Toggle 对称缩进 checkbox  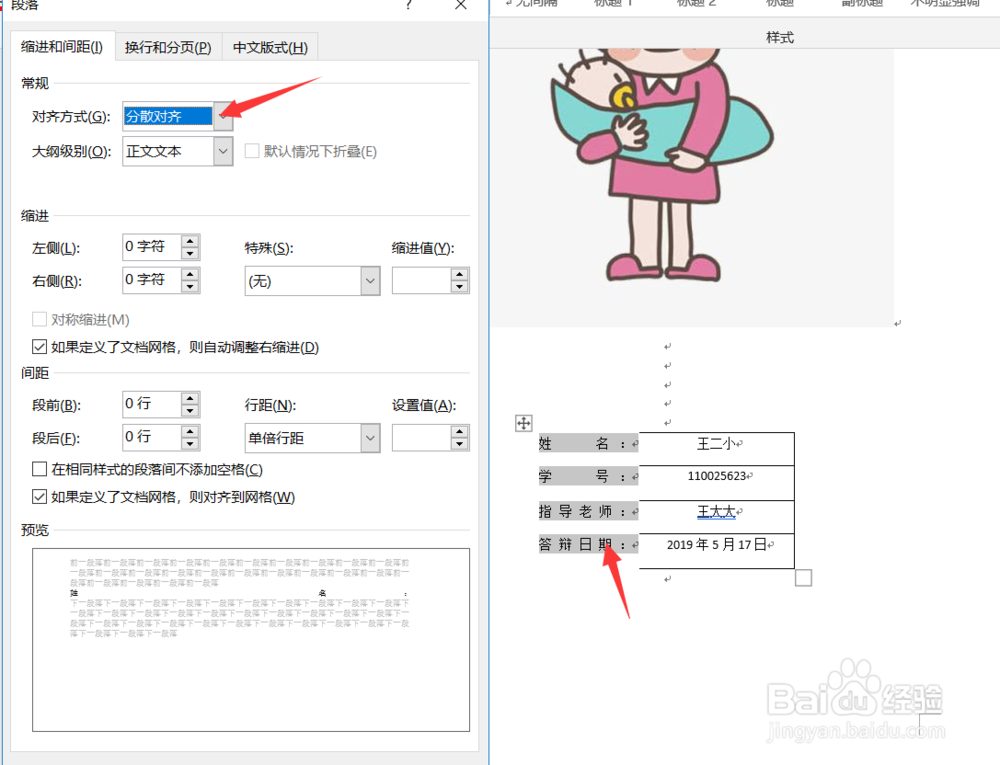click(x=40, y=319)
